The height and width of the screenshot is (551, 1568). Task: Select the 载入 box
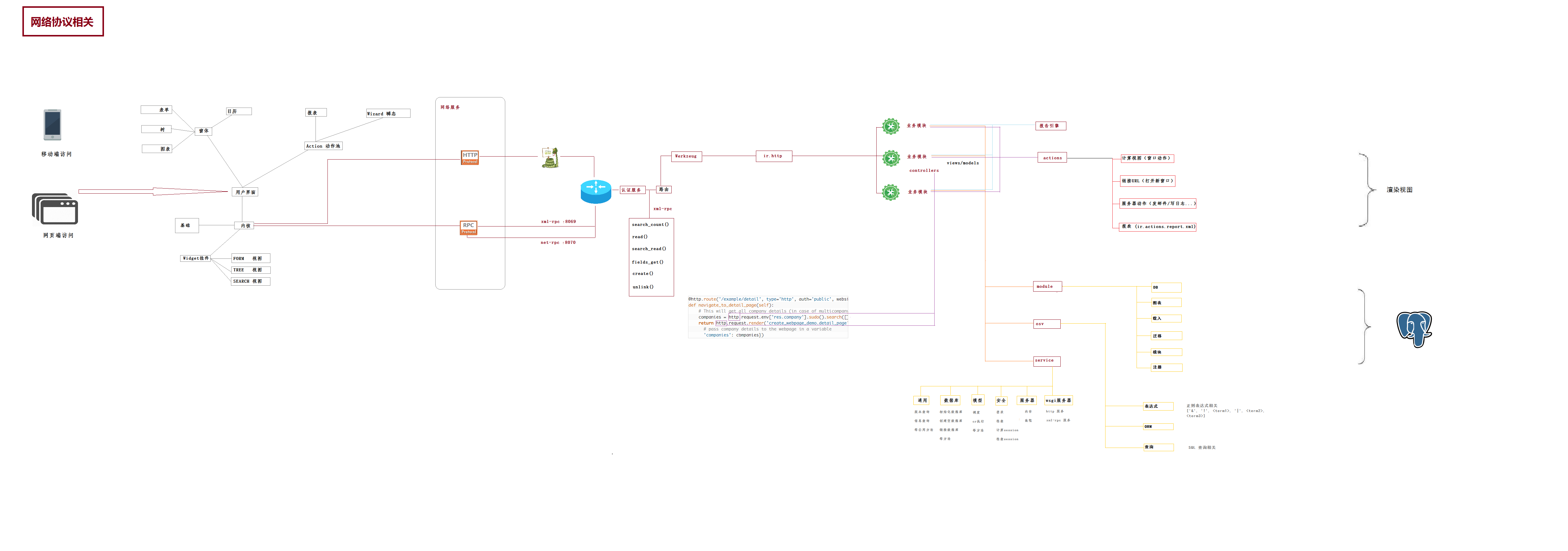(x=1166, y=319)
